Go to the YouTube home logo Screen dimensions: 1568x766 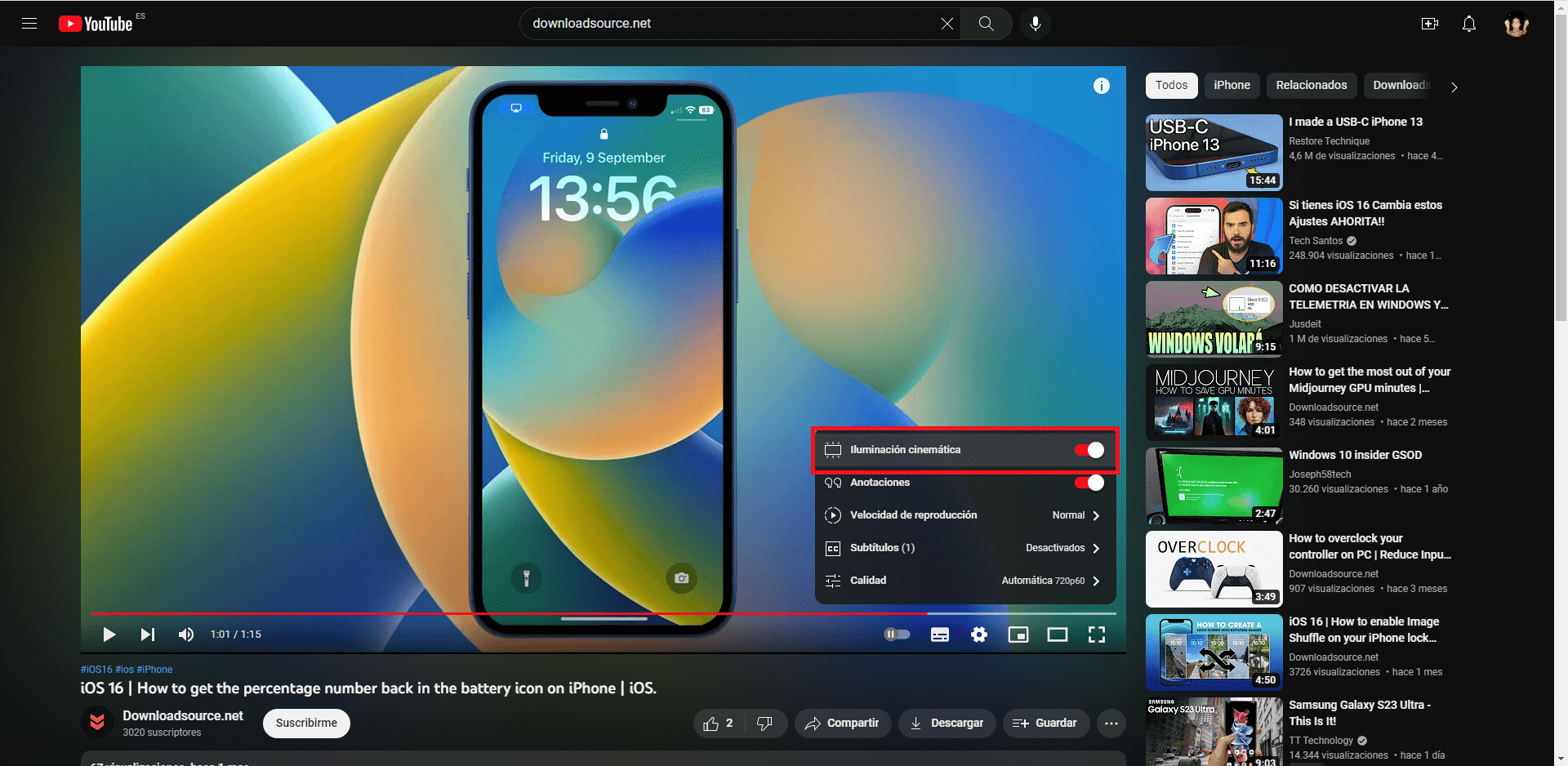[x=96, y=24]
